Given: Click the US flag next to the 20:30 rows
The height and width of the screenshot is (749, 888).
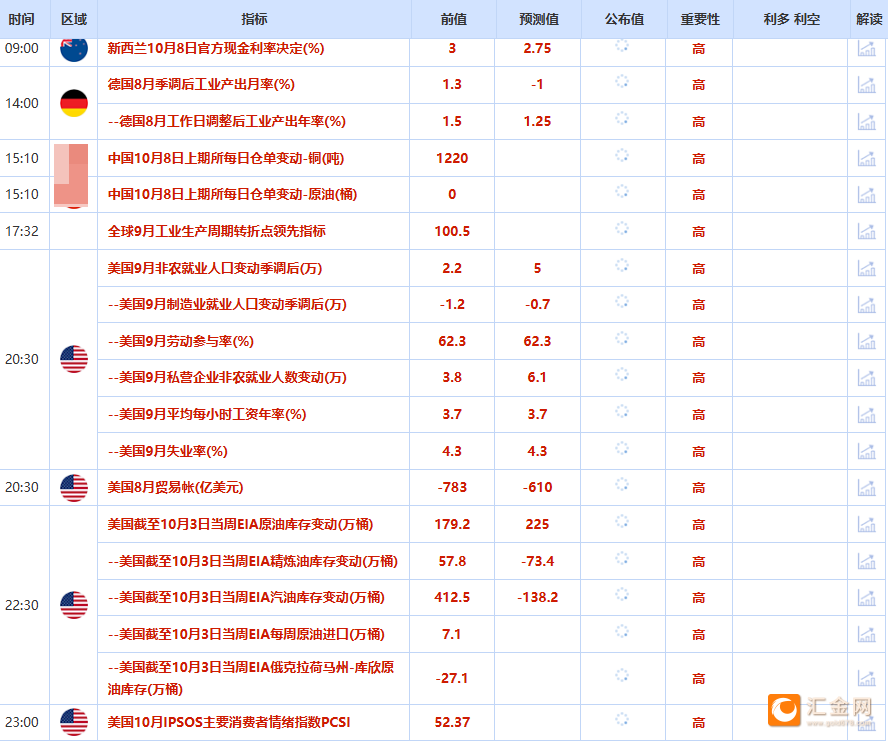Looking at the screenshot, I should pyautogui.click(x=74, y=357).
